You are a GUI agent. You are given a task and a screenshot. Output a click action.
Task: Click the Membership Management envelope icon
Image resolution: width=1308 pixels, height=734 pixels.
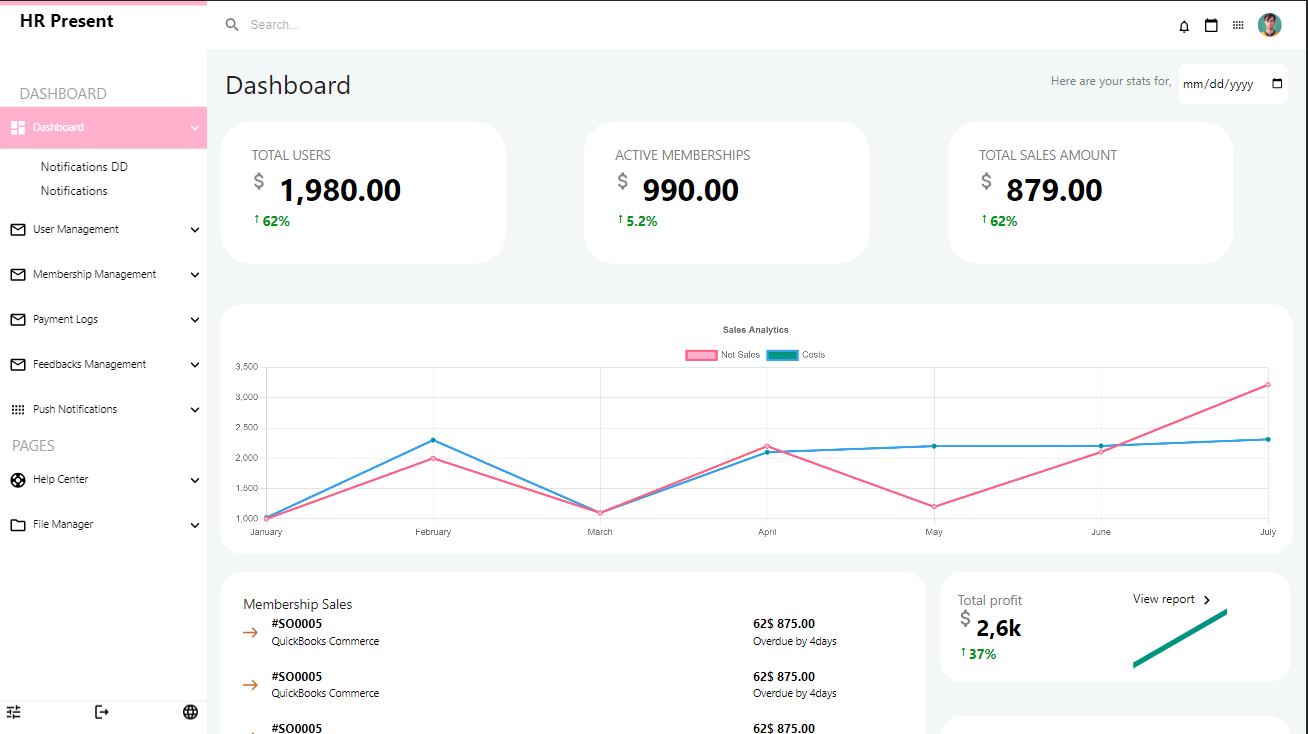[x=18, y=275]
